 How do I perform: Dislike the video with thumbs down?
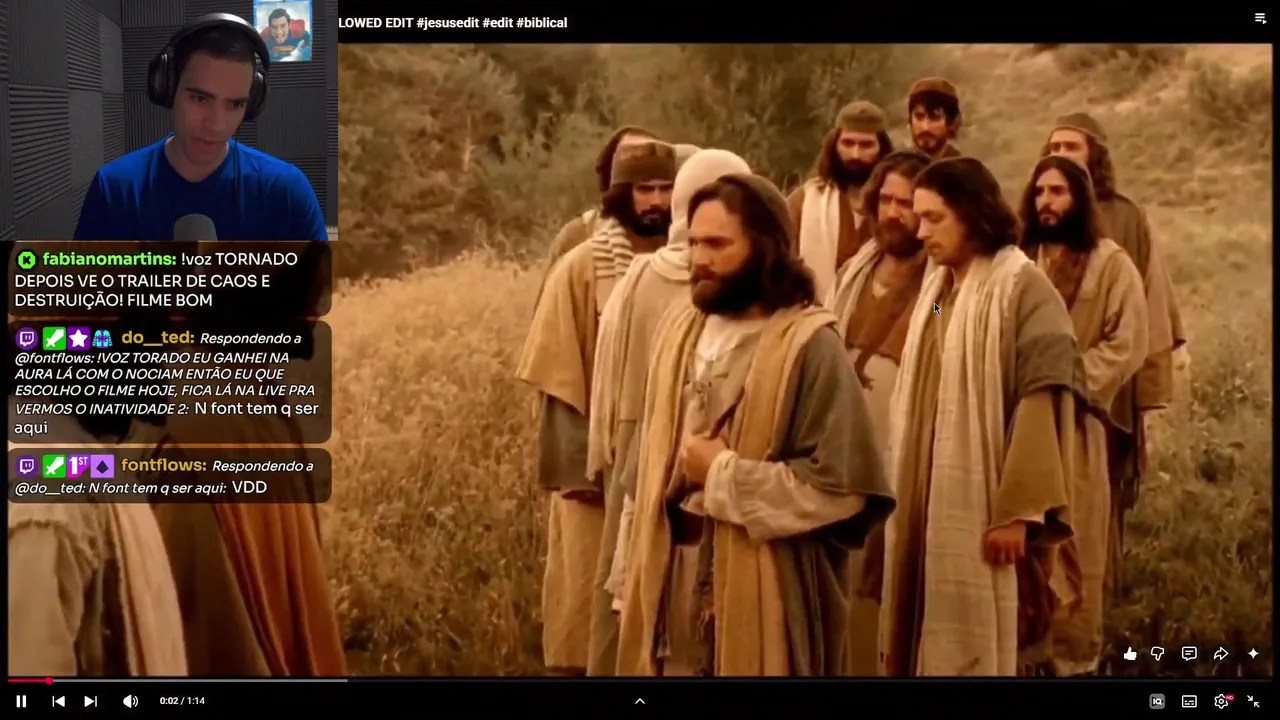pyautogui.click(x=1158, y=654)
